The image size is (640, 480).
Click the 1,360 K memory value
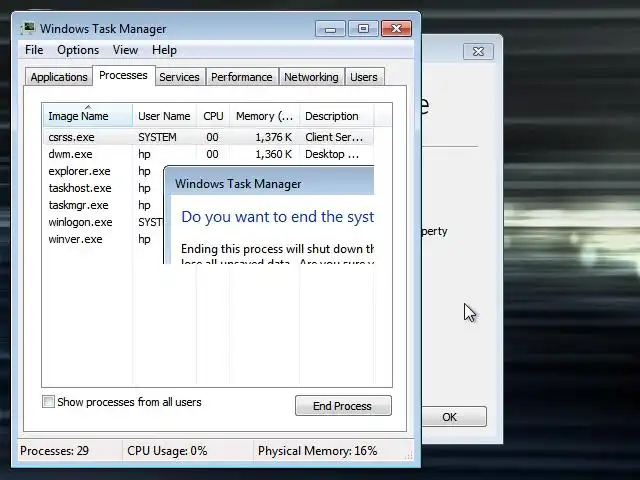273,154
